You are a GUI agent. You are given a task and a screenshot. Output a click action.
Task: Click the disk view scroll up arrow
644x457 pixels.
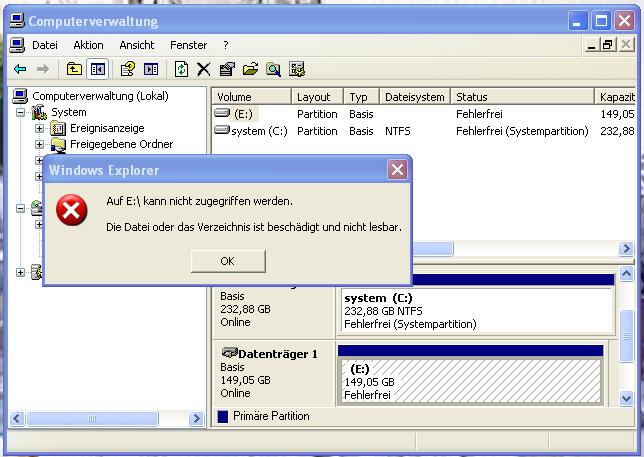626,273
